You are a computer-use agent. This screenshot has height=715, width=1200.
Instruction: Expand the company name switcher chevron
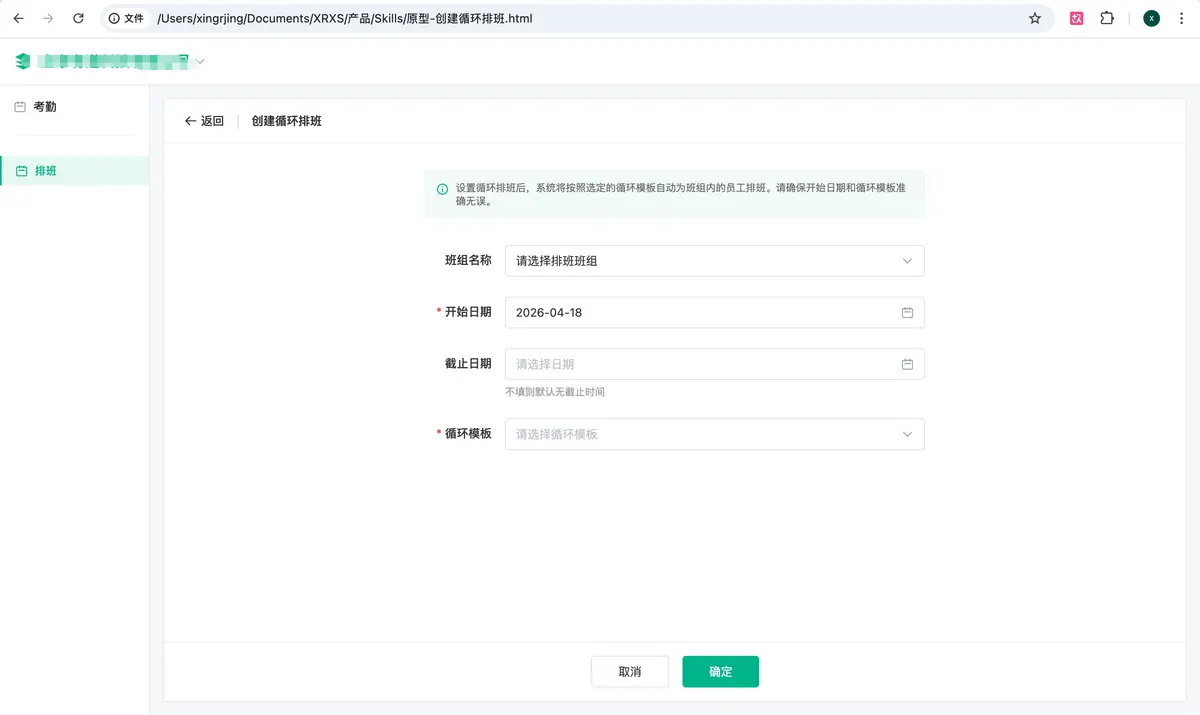click(200, 62)
